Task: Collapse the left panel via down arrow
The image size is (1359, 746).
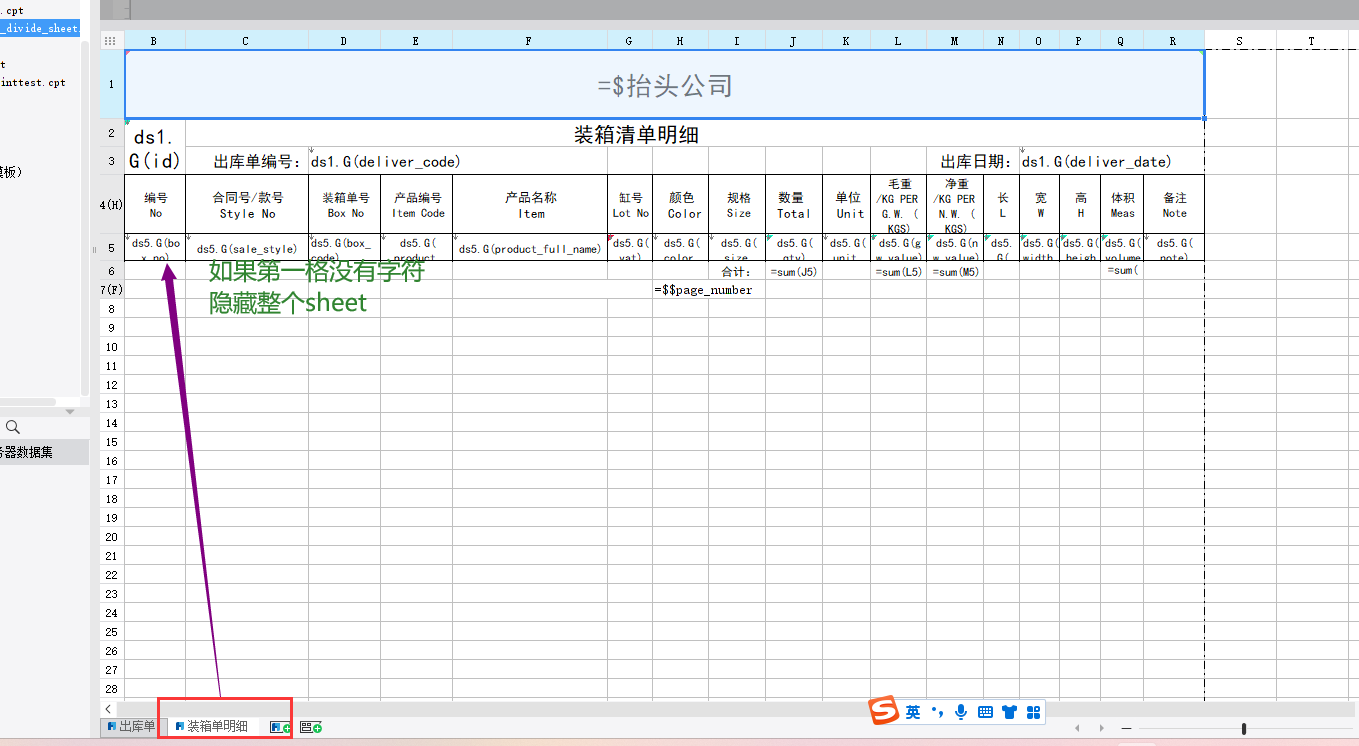Action: [70, 411]
